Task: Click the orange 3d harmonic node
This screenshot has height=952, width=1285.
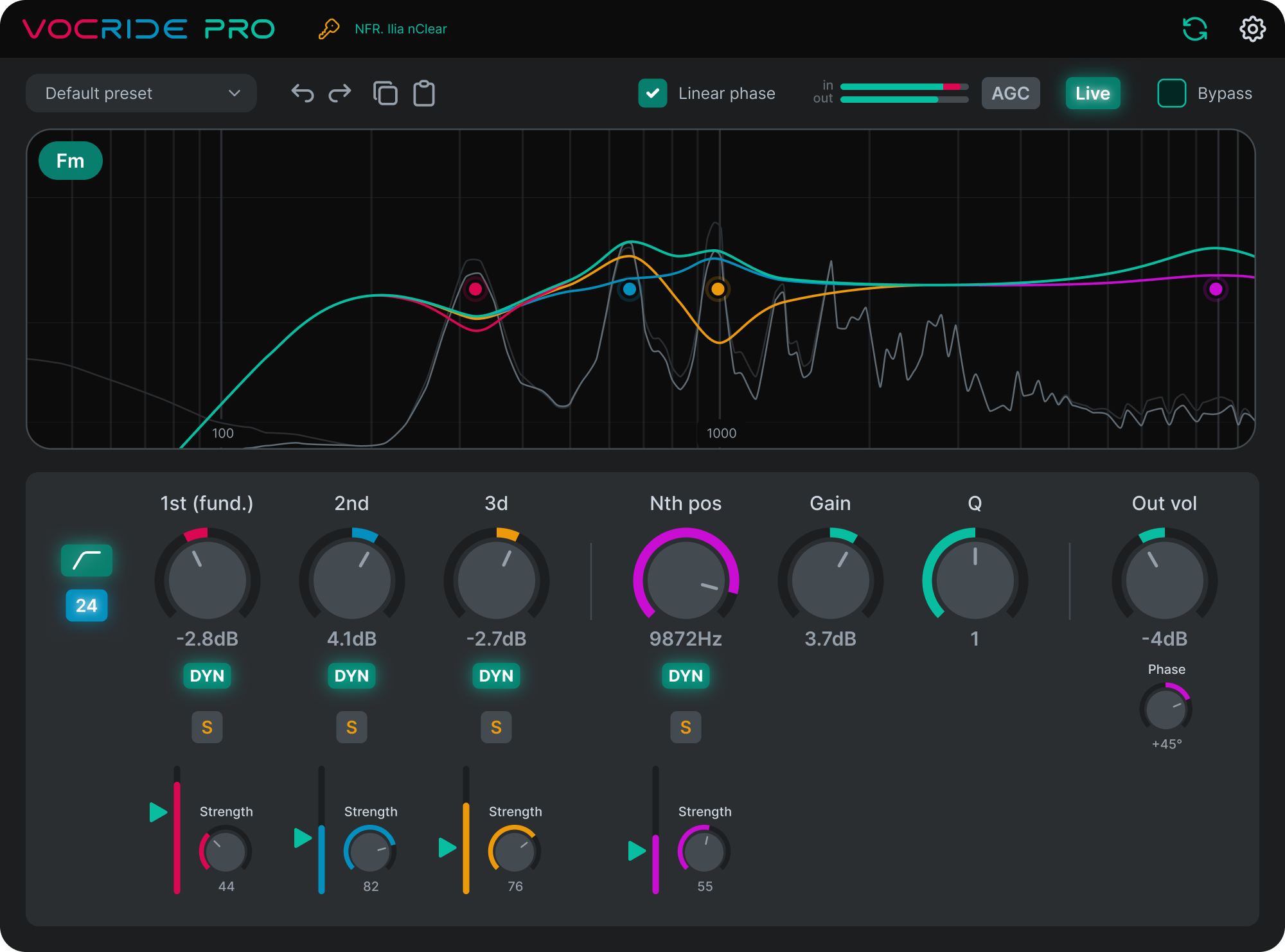Action: click(x=718, y=289)
